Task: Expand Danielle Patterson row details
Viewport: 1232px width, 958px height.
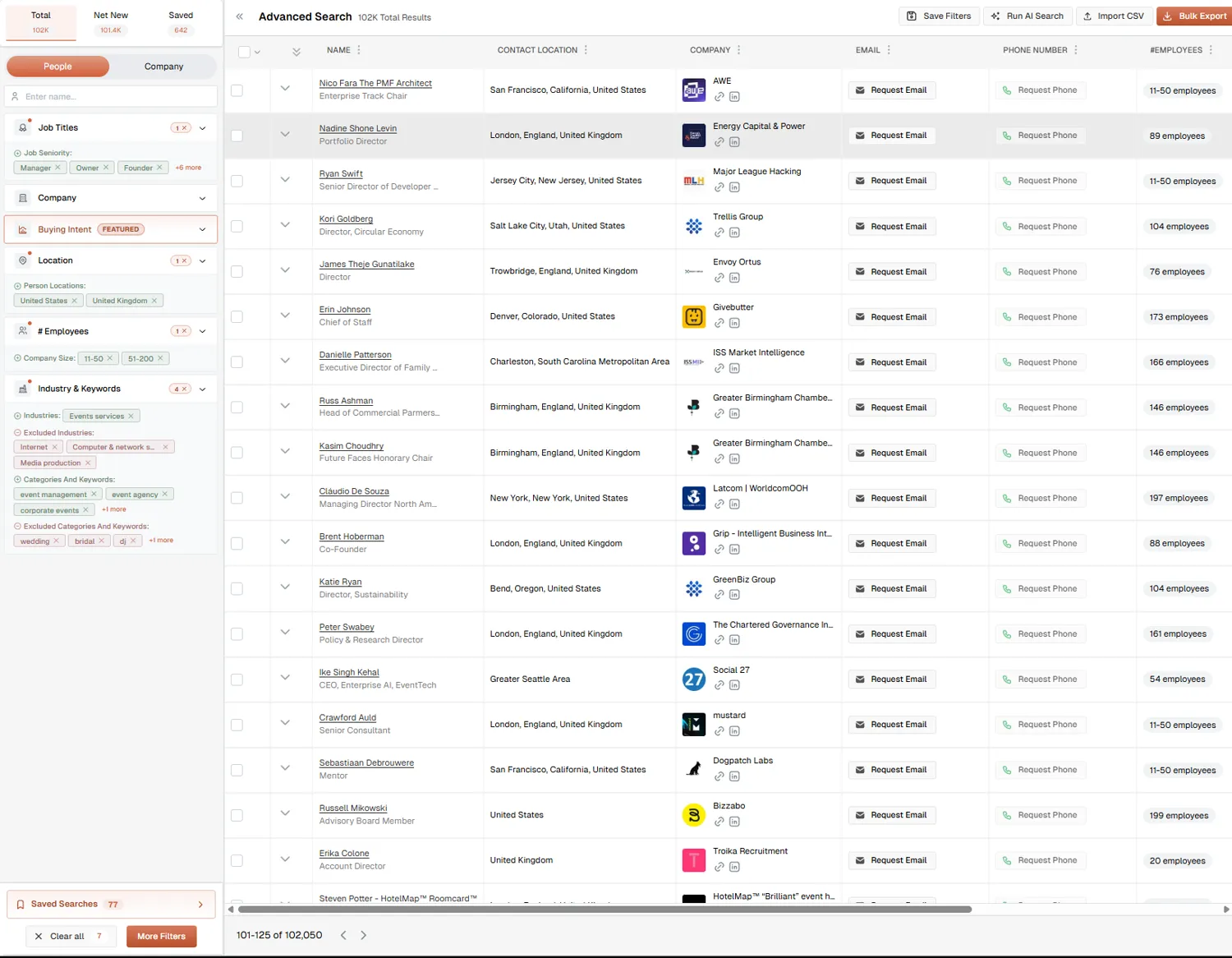Action: pyautogui.click(x=285, y=360)
